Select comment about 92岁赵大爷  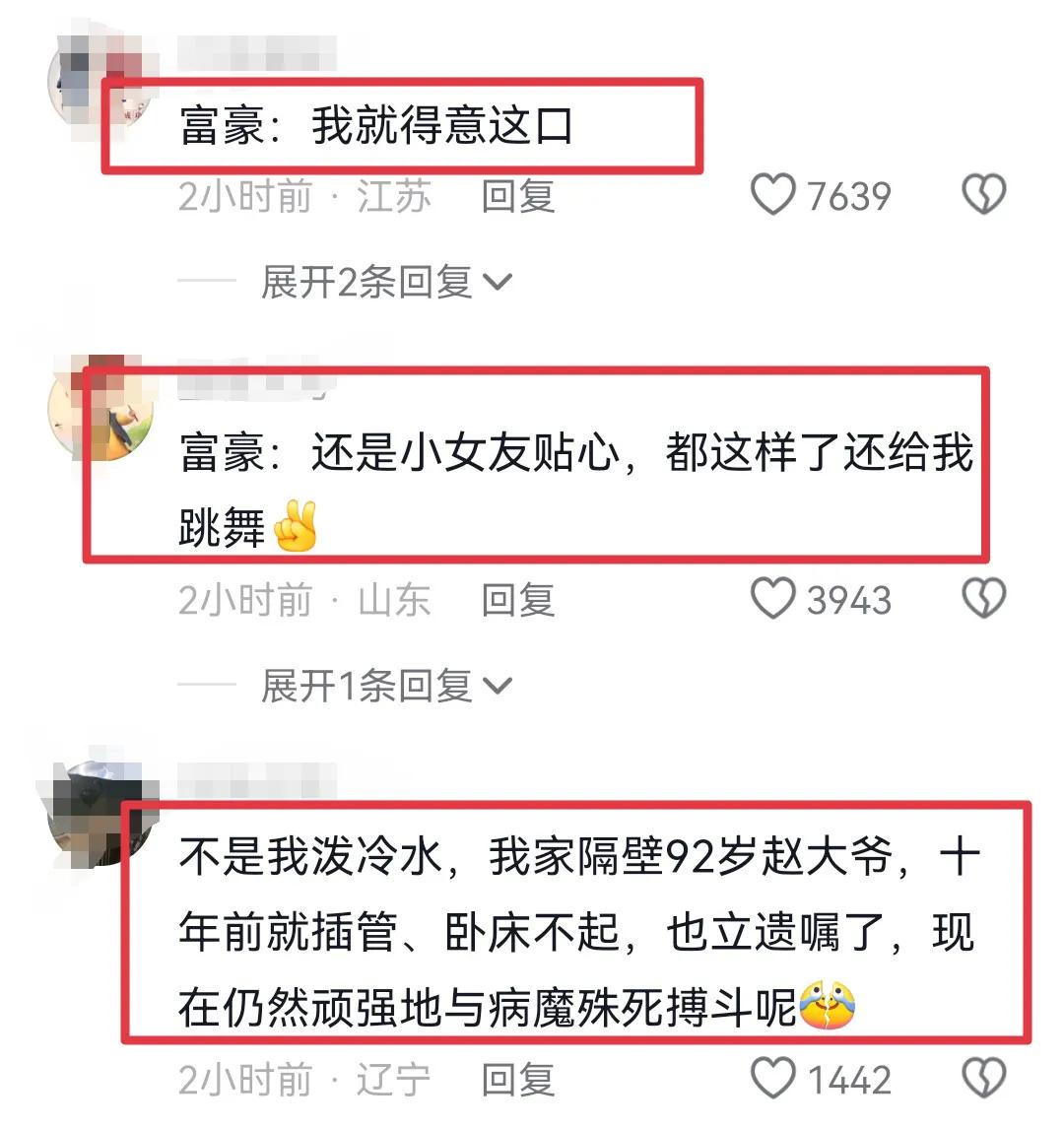point(578,933)
